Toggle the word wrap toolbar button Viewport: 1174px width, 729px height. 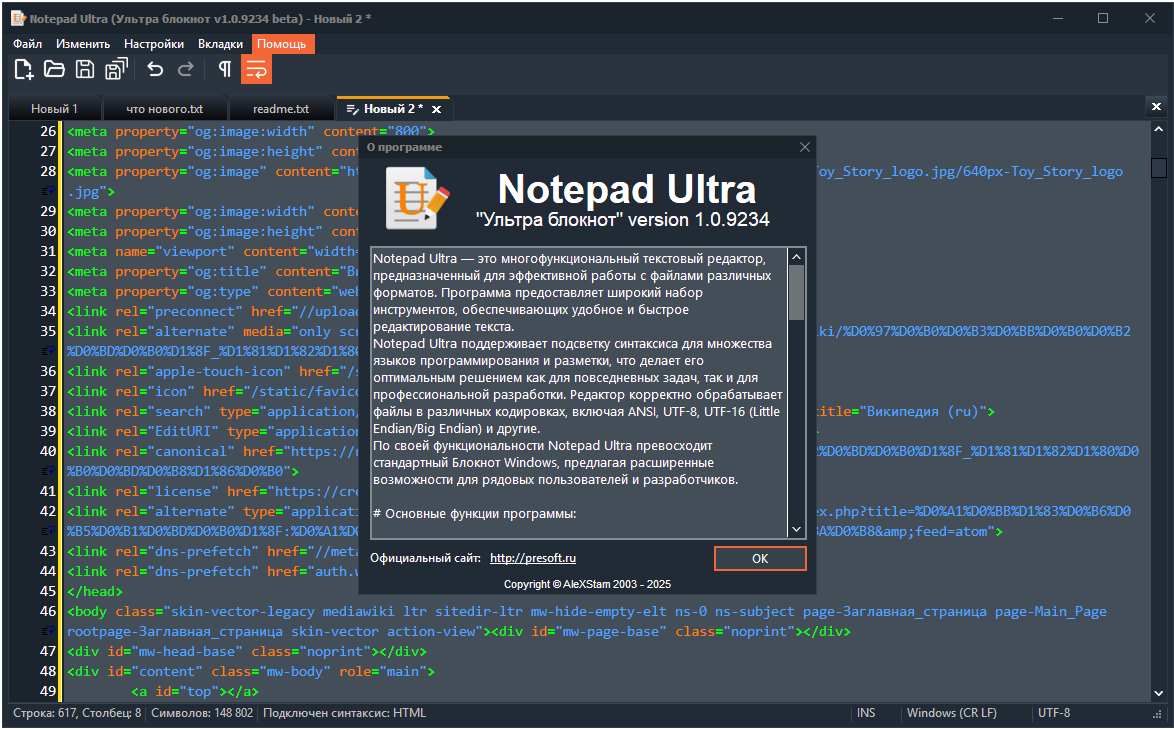coord(256,69)
